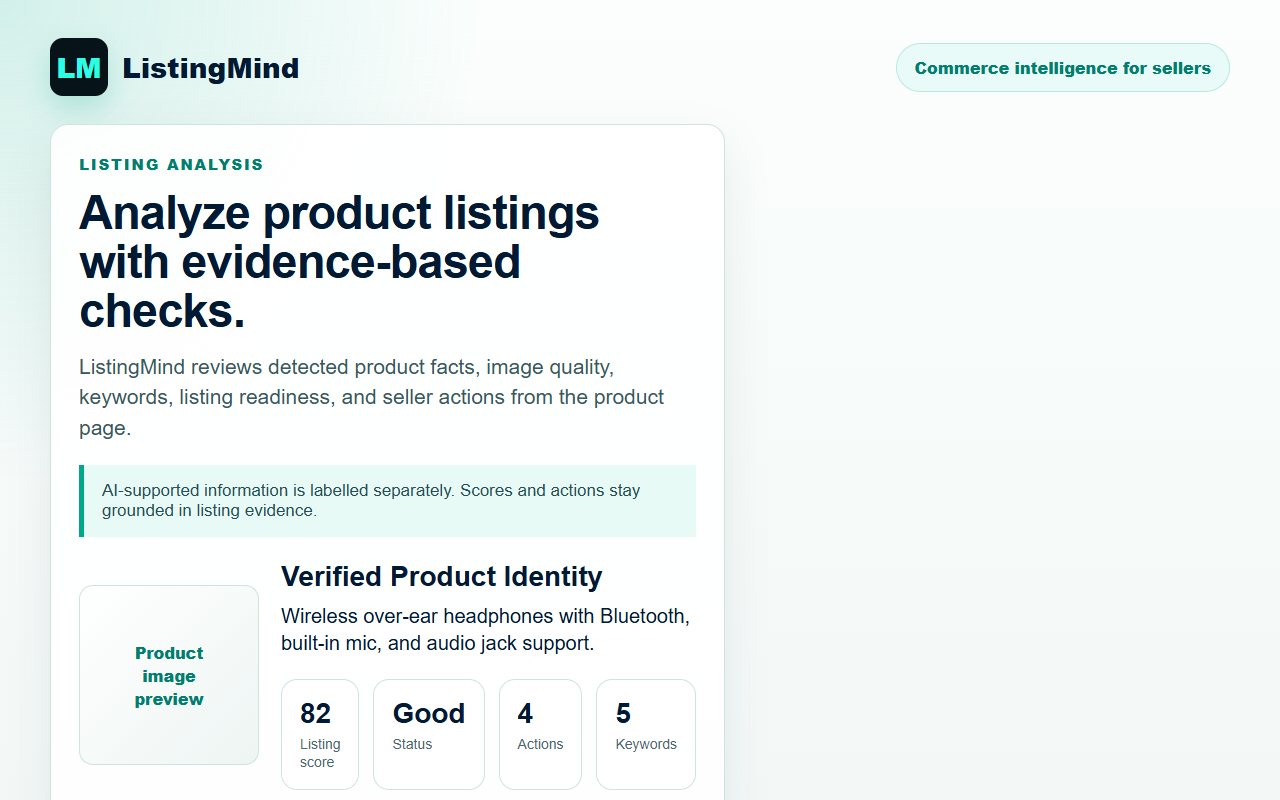Viewport: 1280px width, 800px height.
Task: Click the Verified Product Identity heading
Action: point(442,577)
